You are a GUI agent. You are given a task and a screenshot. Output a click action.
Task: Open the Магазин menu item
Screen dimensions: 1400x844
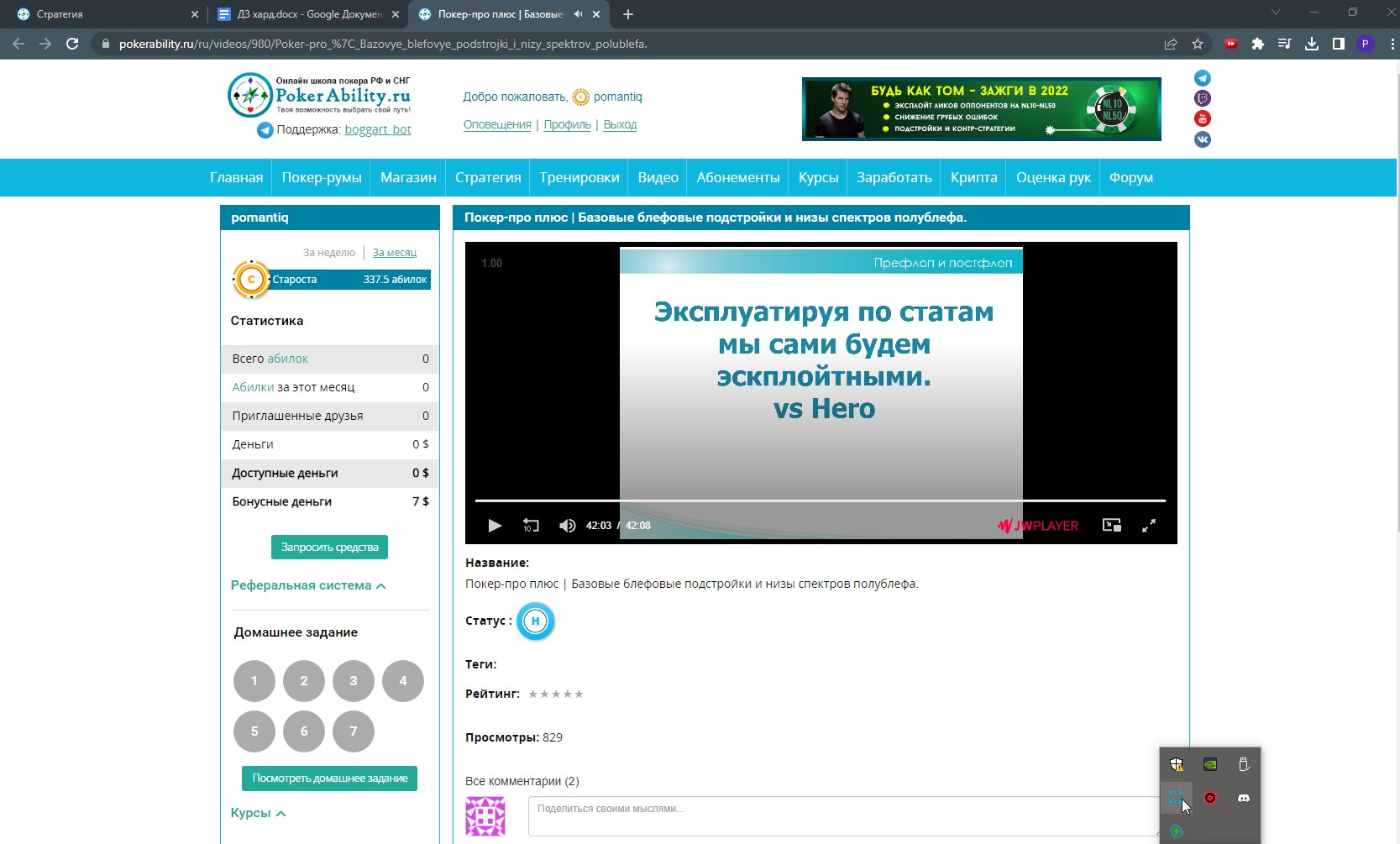(408, 177)
